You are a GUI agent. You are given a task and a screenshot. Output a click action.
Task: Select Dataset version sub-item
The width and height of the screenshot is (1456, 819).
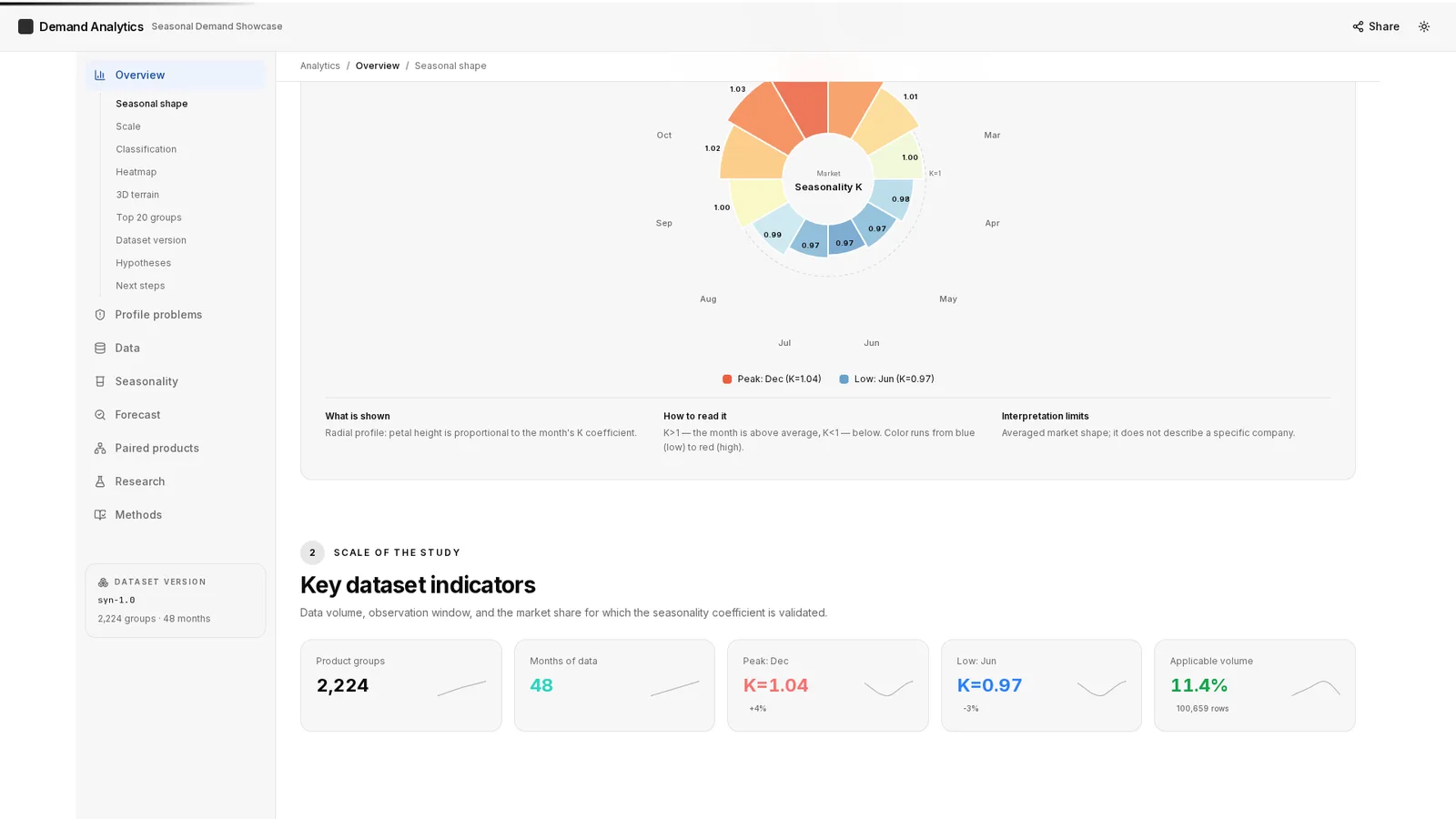click(151, 240)
